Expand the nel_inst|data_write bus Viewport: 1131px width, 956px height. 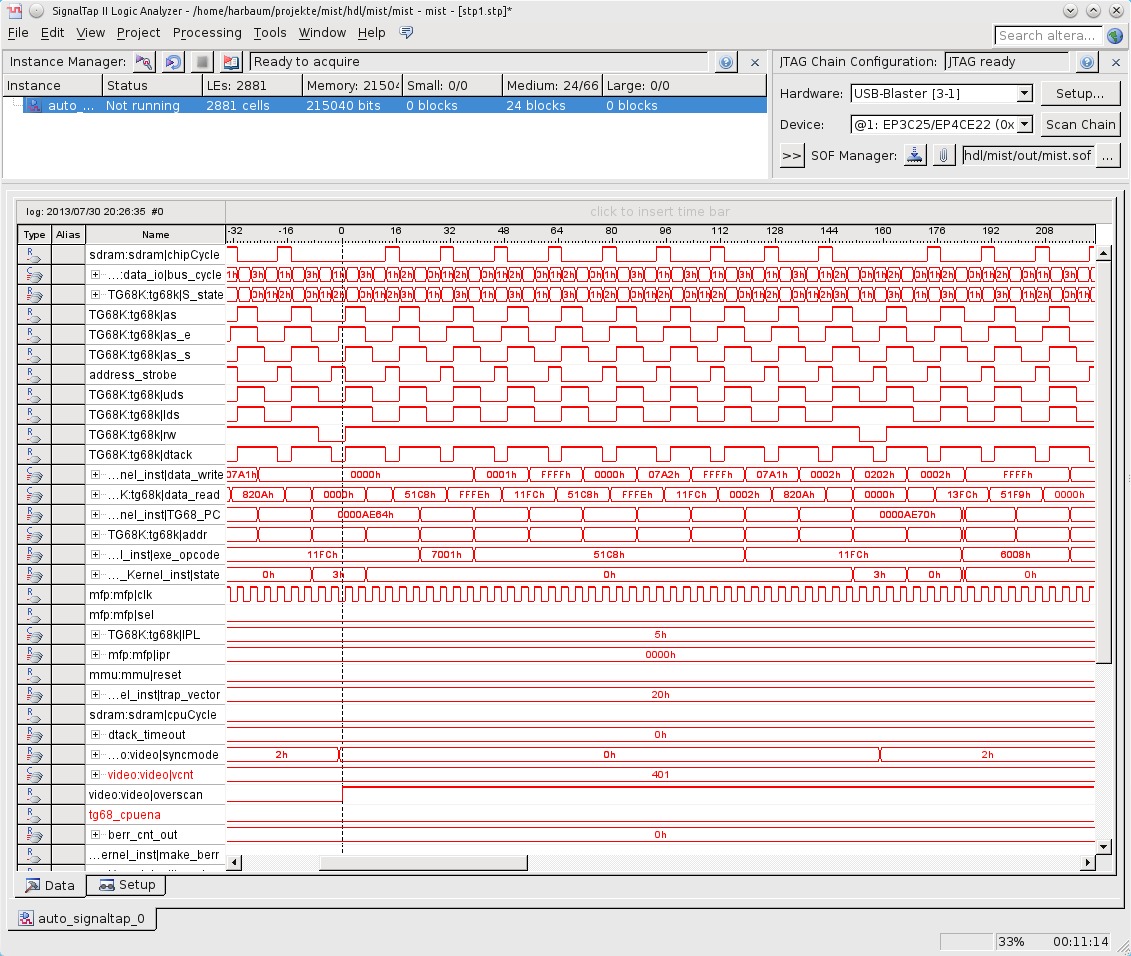click(x=95, y=475)
